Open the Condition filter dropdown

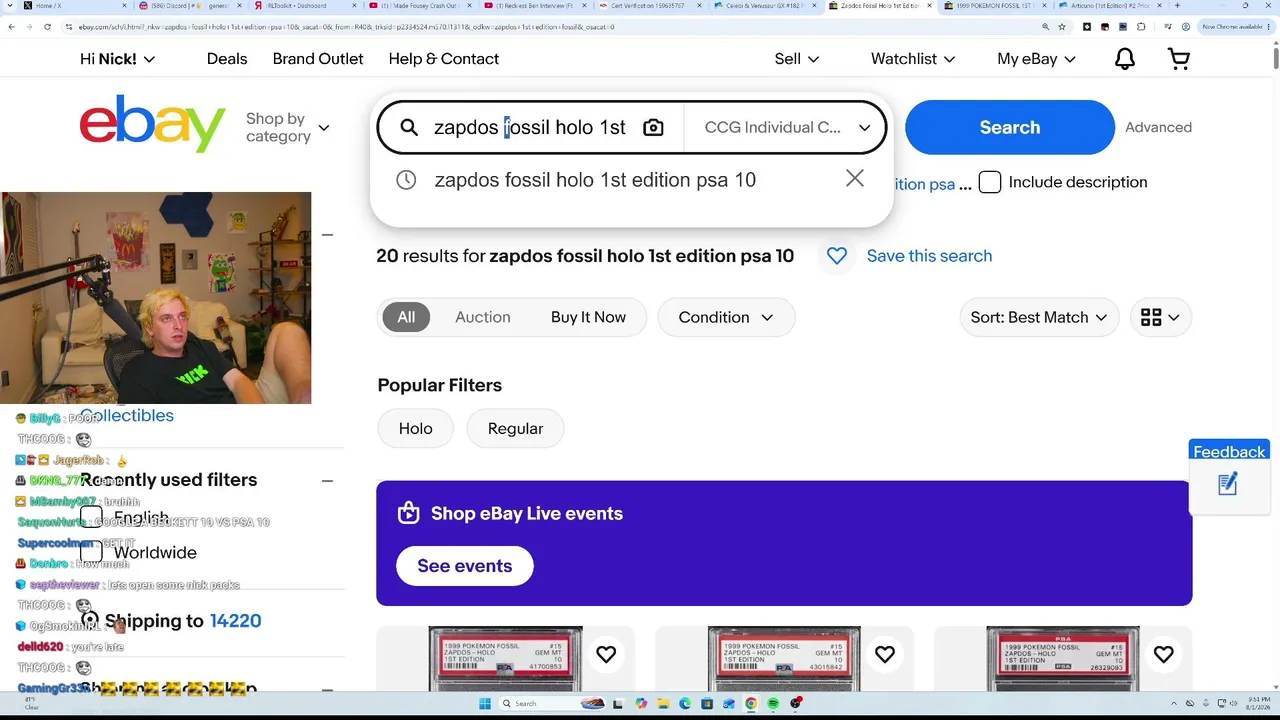[726, 317]
